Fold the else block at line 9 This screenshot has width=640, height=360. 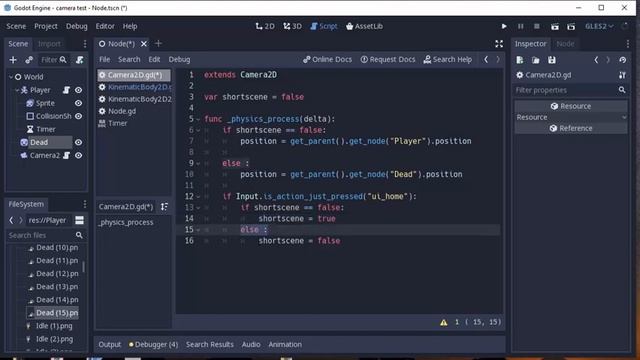coord(198,163)
